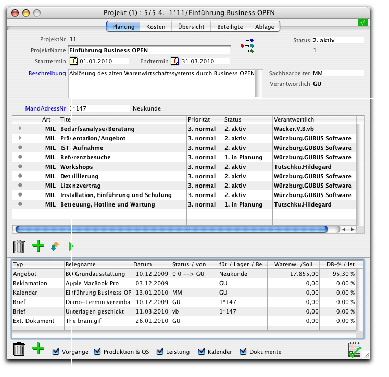Click the chart with green check icon

pos(354,350)
